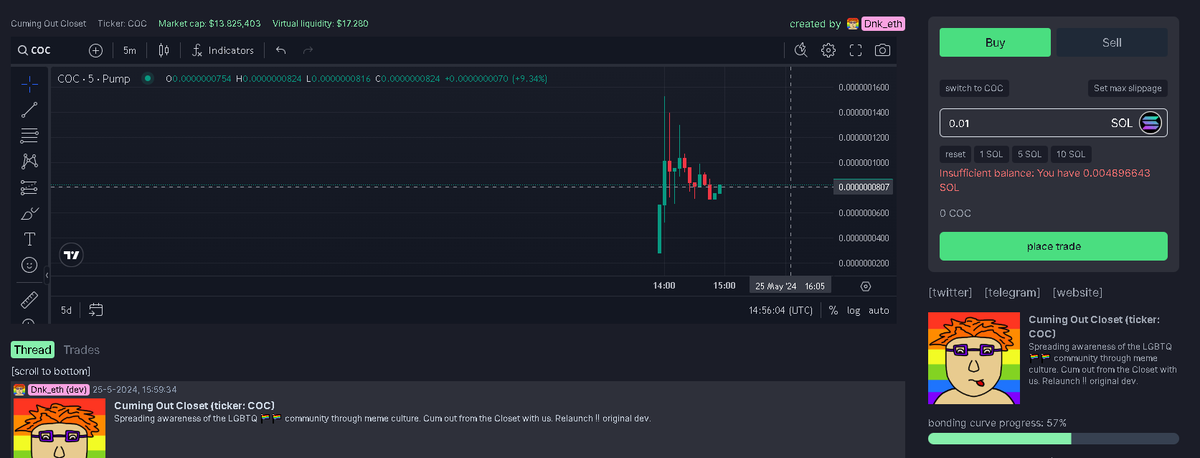
Task: Click the TradingView logo on chart
Action: pos(72,255)
